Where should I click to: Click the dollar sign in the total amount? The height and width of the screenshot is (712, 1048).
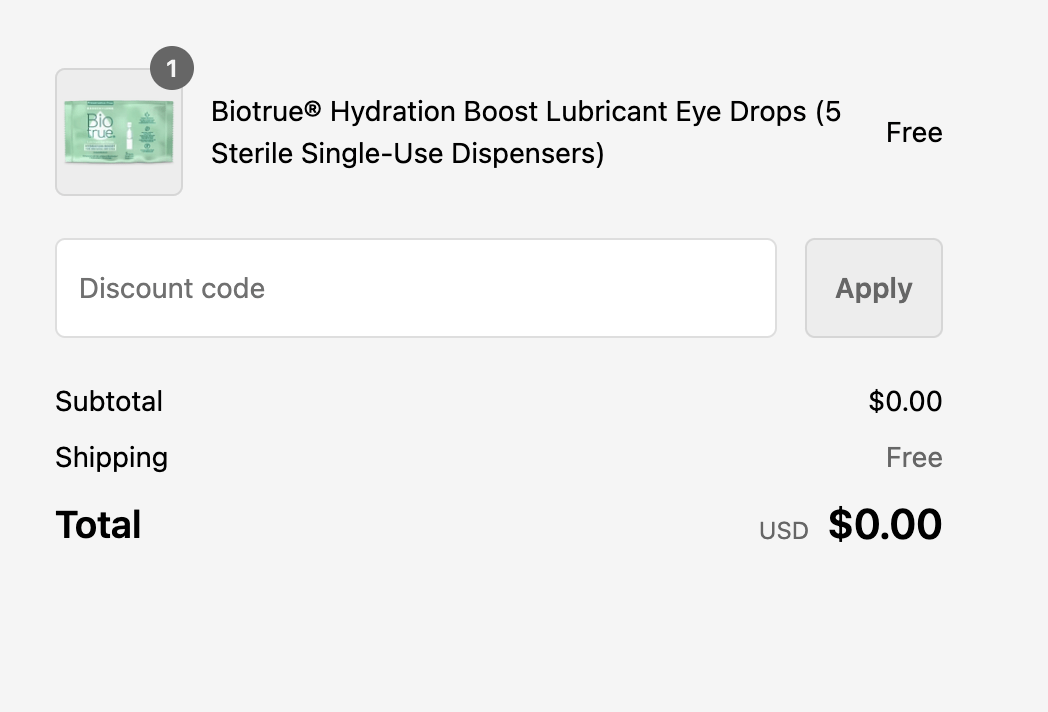840,525
